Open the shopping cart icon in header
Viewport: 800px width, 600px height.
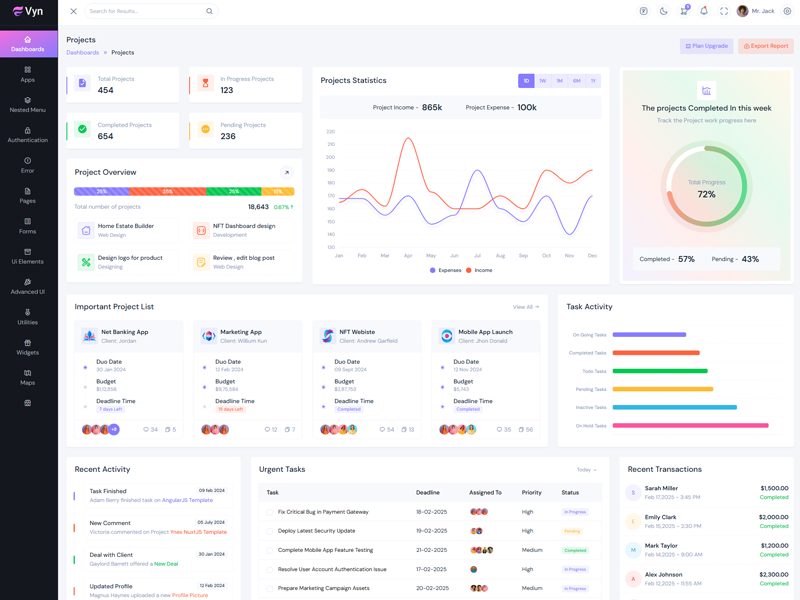click(x=684, y=11)
